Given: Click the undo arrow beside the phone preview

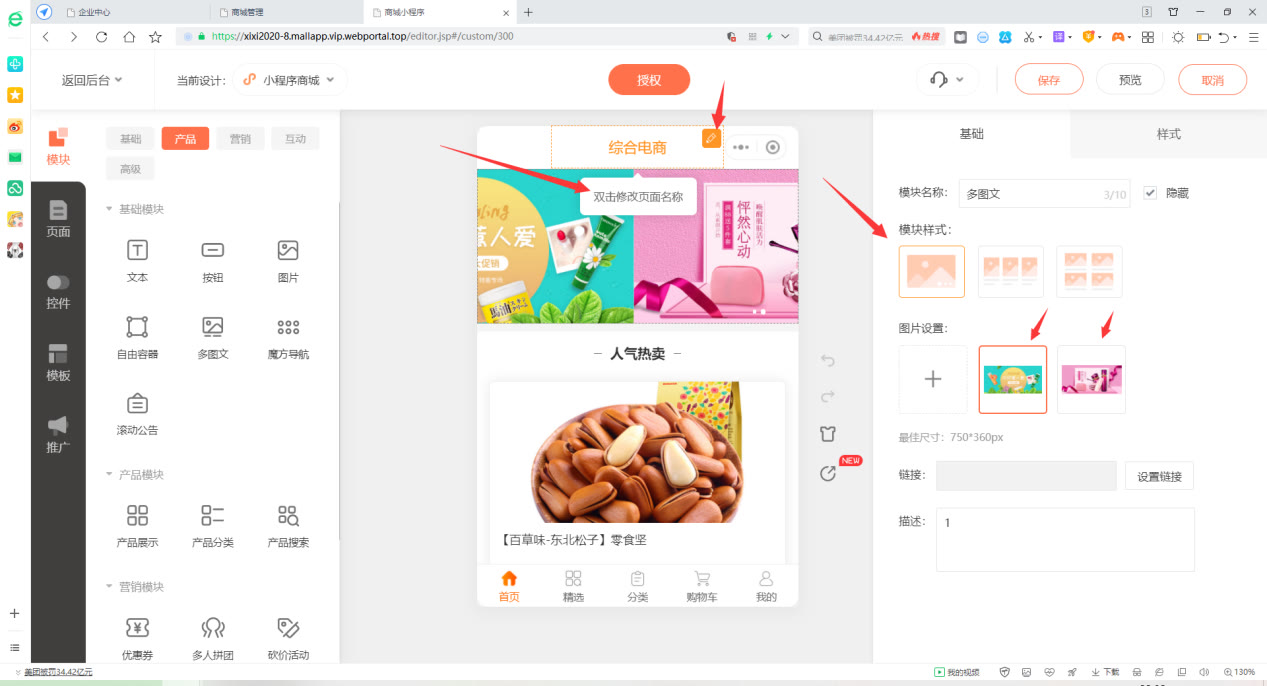Looking at the screenshot, I should click(827, 360).
